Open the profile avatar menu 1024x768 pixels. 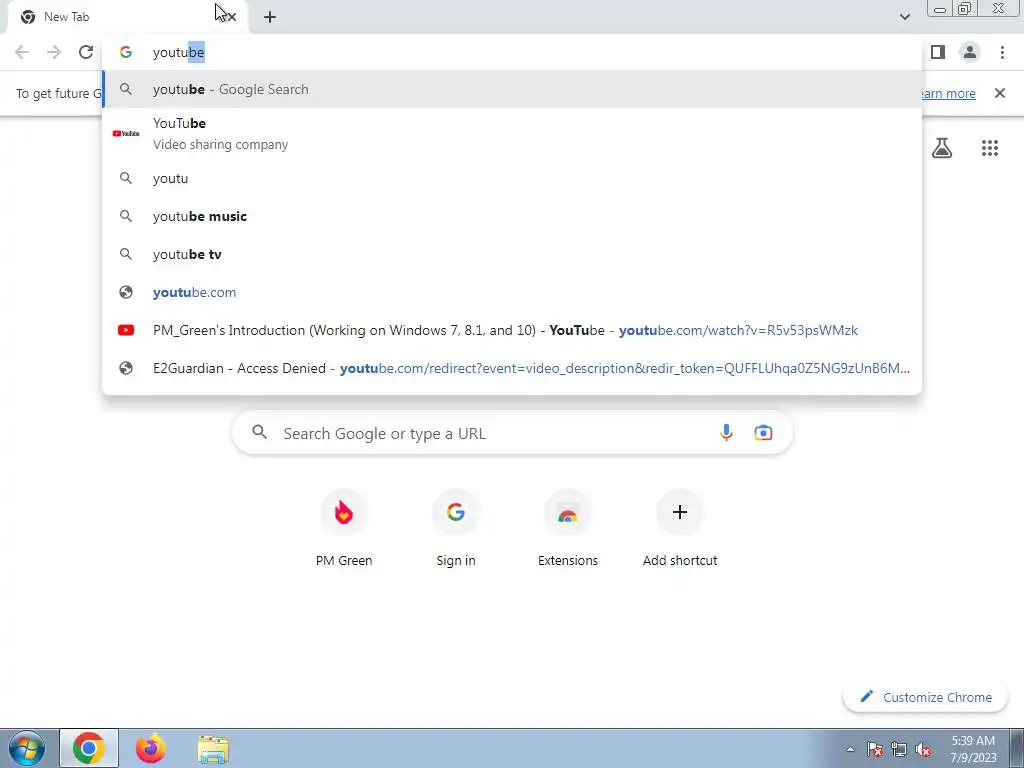click(x=970, y=52)
